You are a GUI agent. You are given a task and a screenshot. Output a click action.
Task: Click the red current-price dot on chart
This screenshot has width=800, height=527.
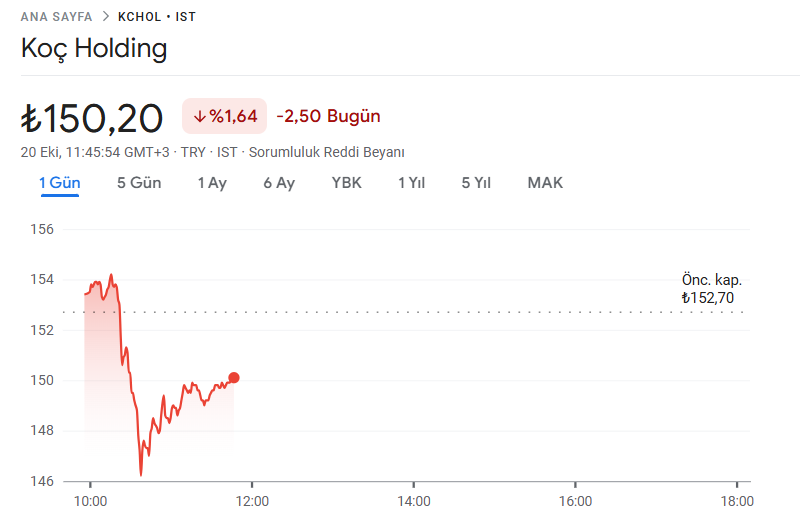pos(234,378)
